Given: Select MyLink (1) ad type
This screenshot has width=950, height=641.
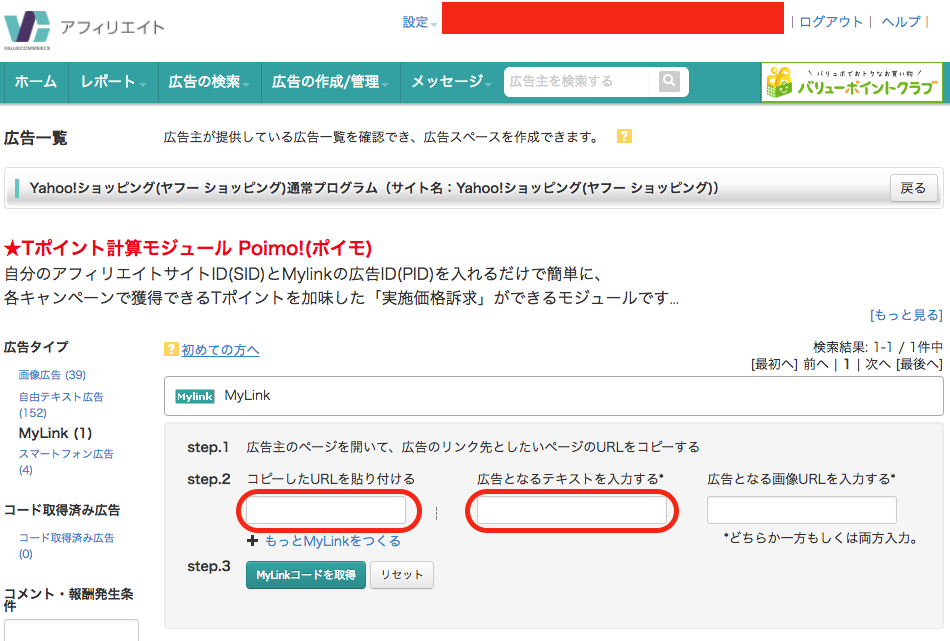Looking at the screenshot, I should [x=55, y=433].
